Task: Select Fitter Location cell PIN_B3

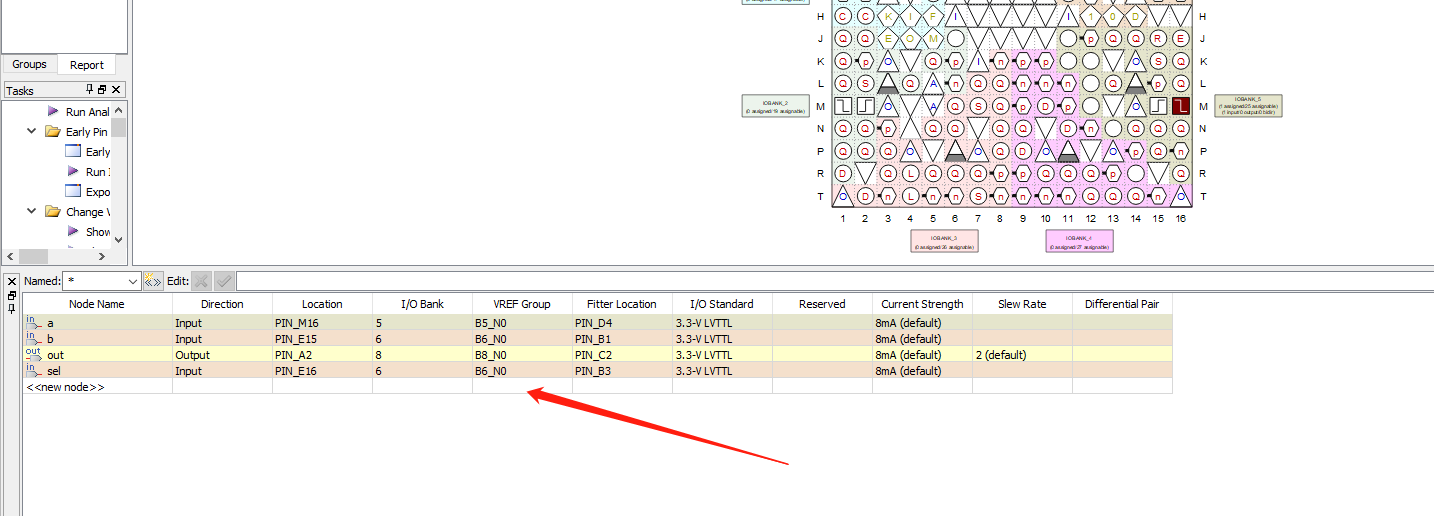Action: point(622,371)
